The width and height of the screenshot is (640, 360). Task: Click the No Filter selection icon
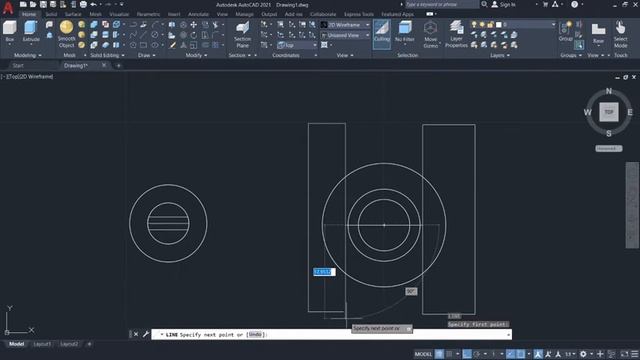click(404, 32)
